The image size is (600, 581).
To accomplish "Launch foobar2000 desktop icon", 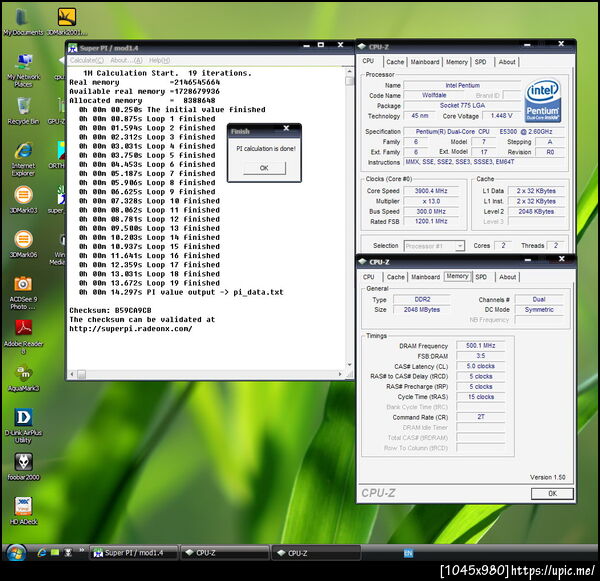I will 22,463.
